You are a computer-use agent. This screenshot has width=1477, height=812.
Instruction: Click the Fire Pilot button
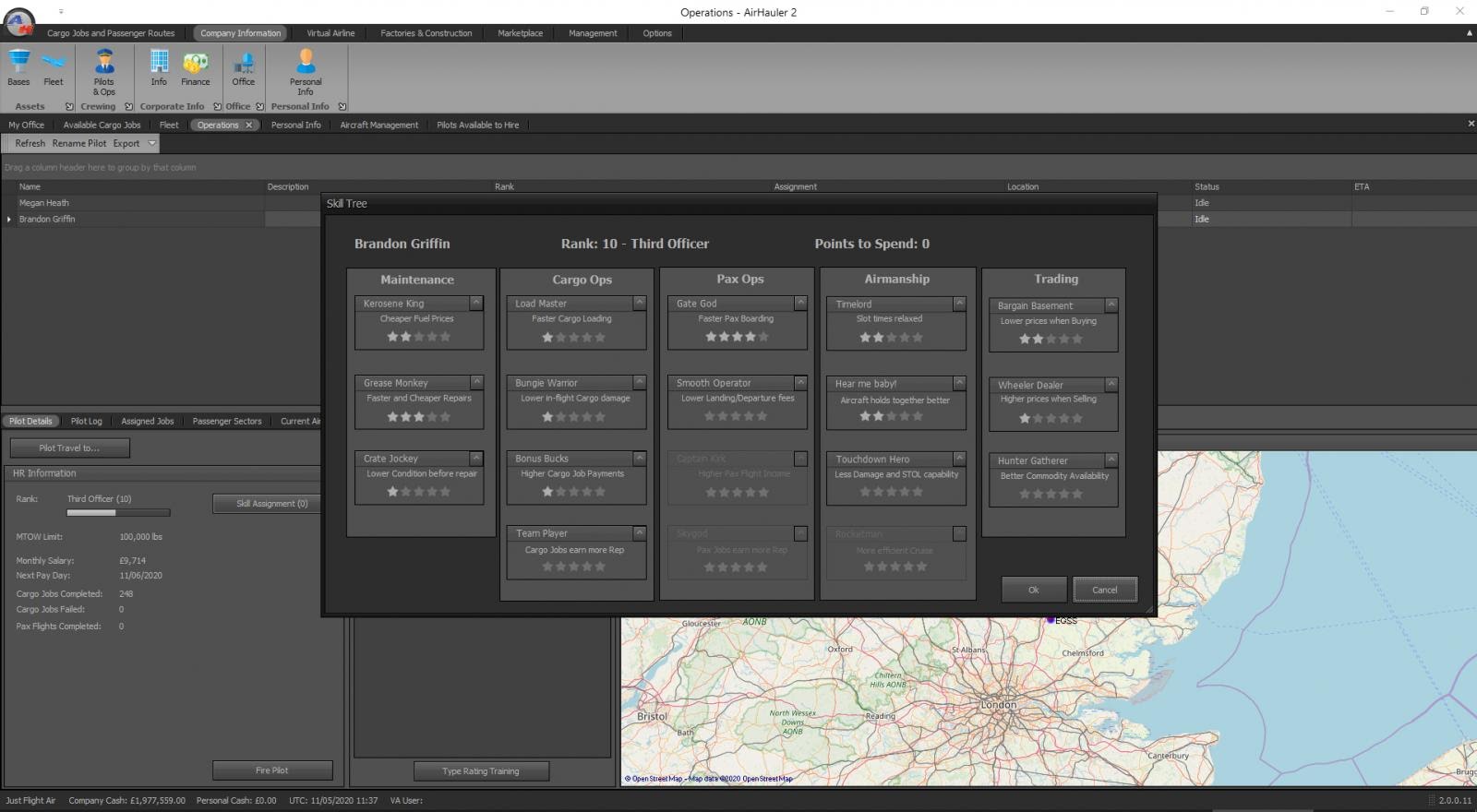pos(272,770)
